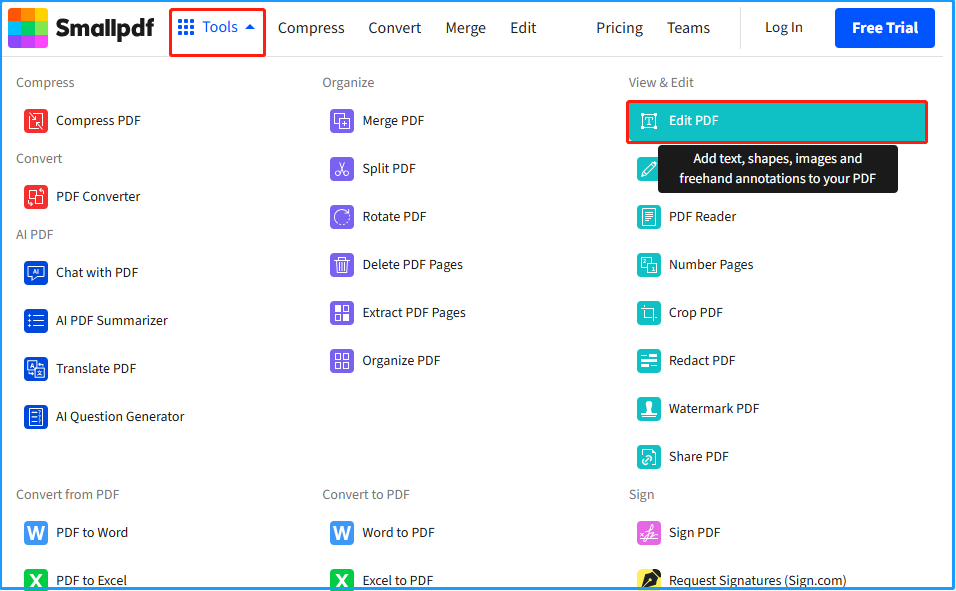Select the Compress PDF tool link
This screenshot has width=956, height=591.
(x=98, y=121)
